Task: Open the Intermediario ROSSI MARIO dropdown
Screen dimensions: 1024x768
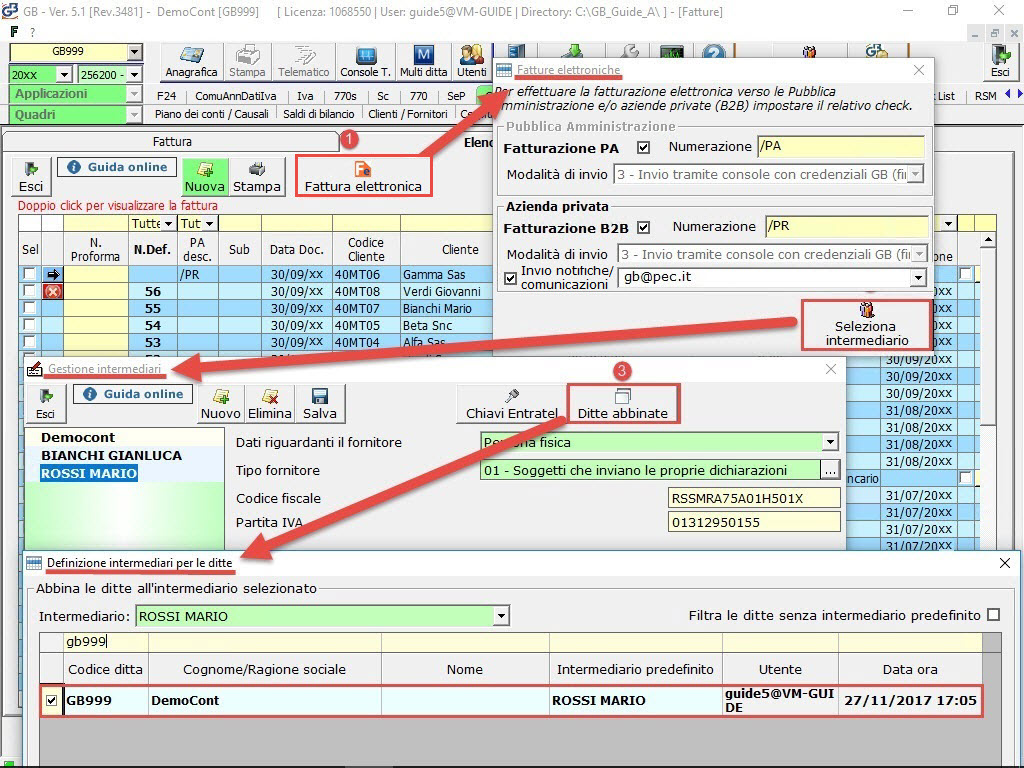Action: tap(501, 616)
